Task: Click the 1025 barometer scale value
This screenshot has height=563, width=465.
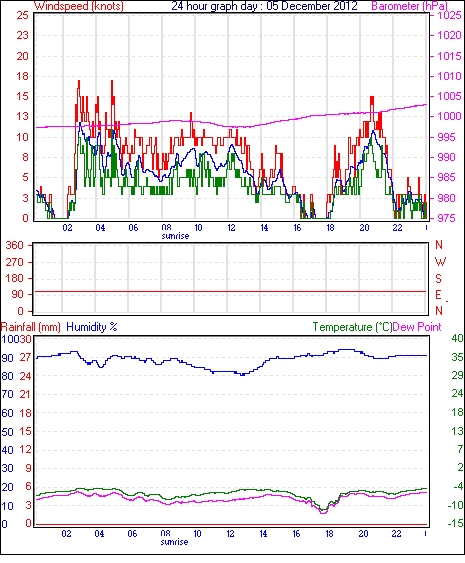Action: 449,15
